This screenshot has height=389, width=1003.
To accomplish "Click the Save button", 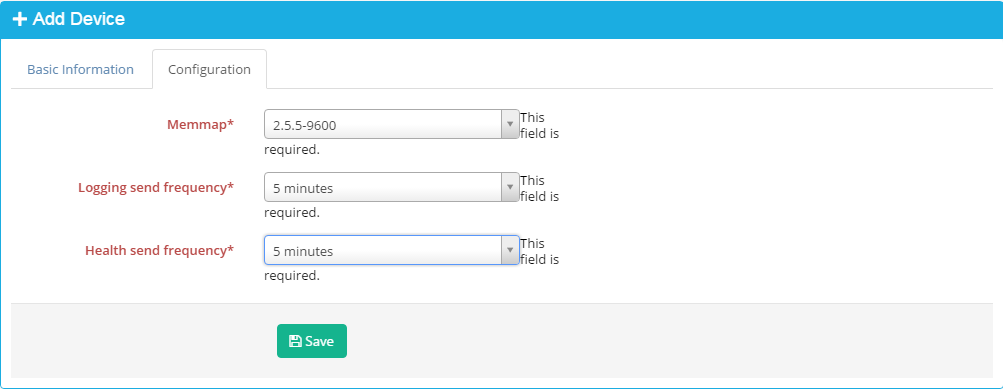I will click(312, 341).
